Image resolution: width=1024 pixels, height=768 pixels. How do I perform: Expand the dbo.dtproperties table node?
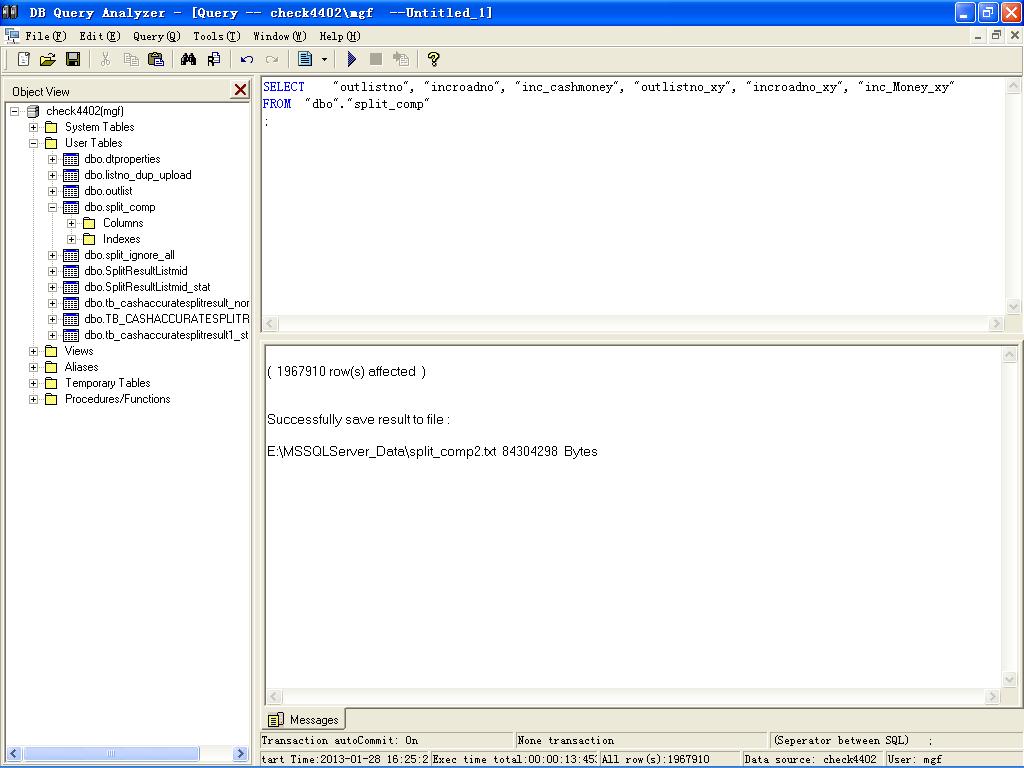(x=52, y=159)
